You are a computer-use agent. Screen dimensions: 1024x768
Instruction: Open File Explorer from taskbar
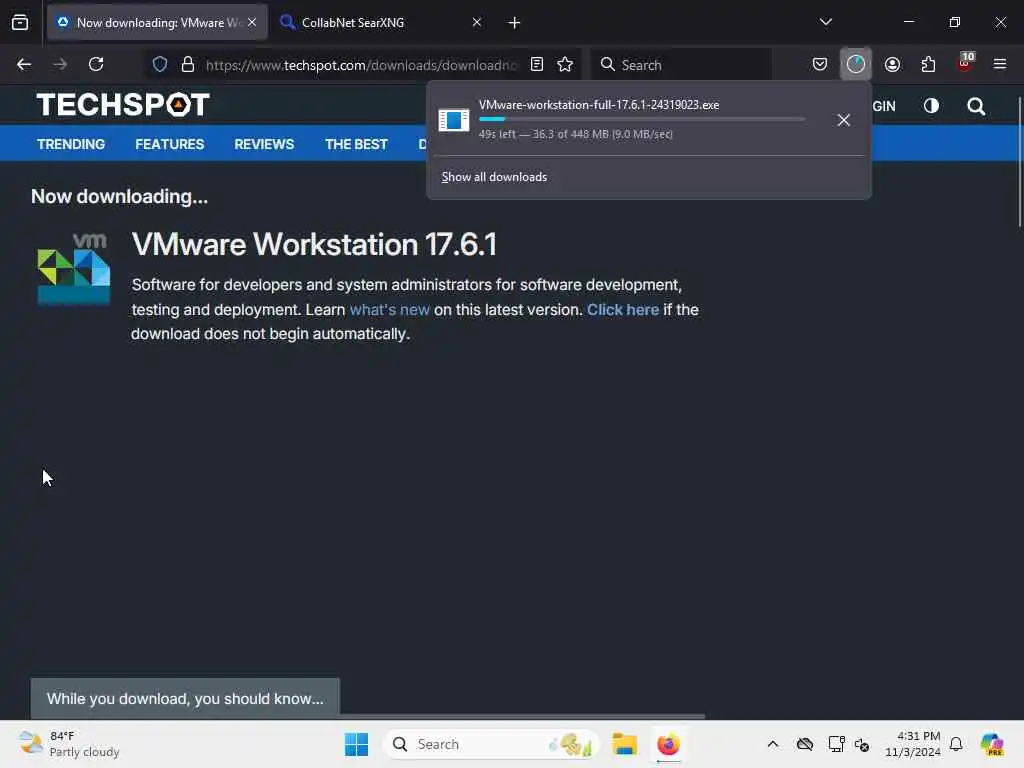coord(624,744)
